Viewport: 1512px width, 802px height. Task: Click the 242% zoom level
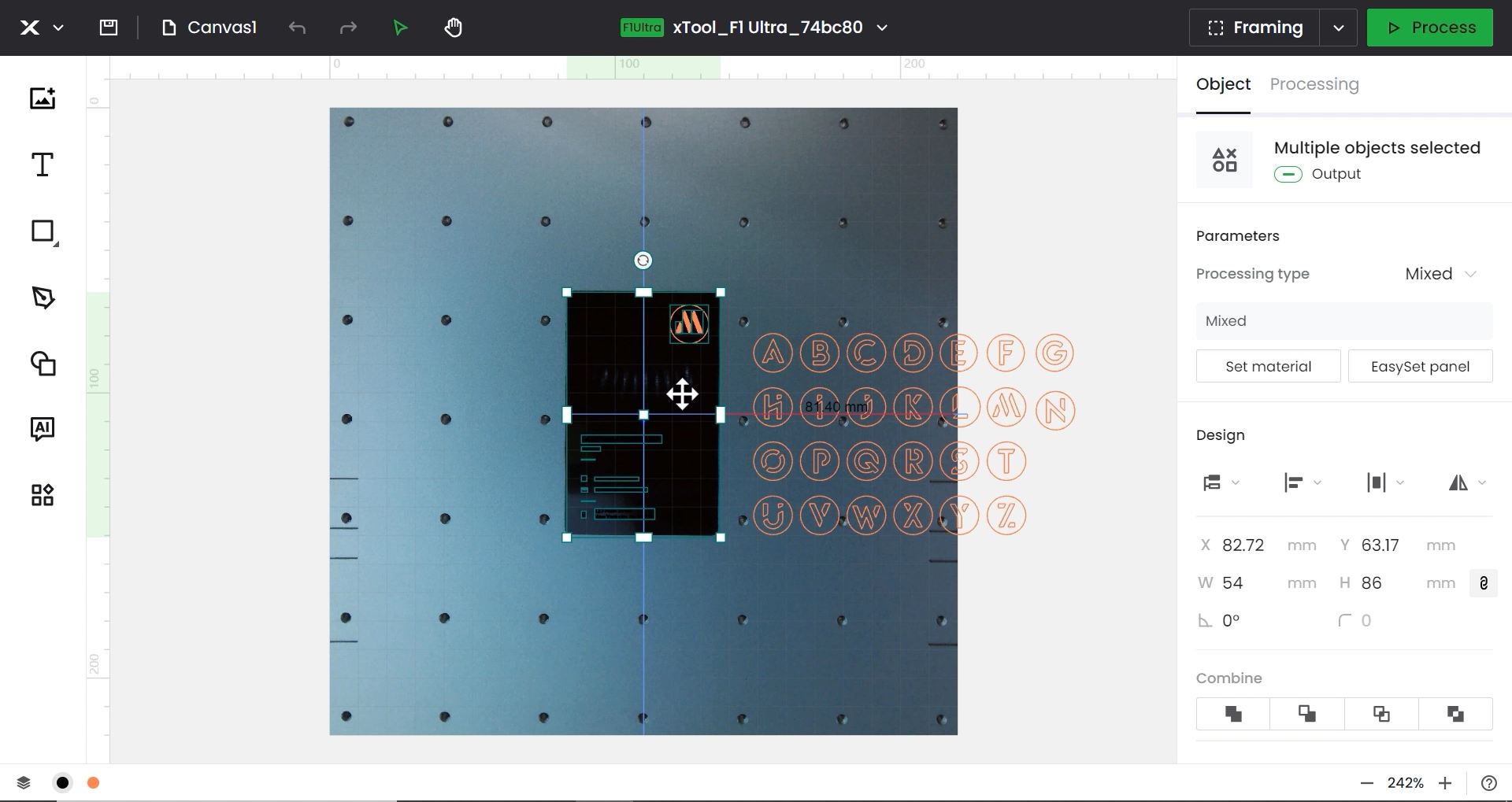click(1406, 783)
